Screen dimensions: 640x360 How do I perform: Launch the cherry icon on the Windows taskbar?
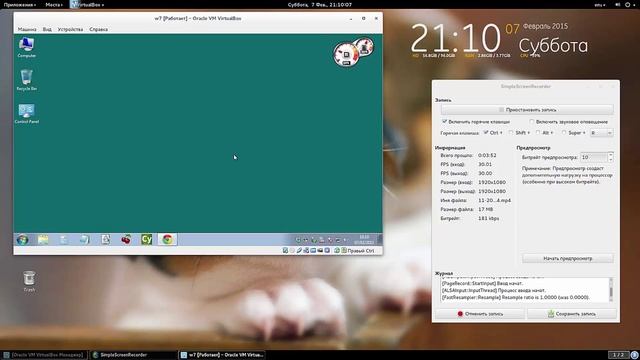(126, 240)
